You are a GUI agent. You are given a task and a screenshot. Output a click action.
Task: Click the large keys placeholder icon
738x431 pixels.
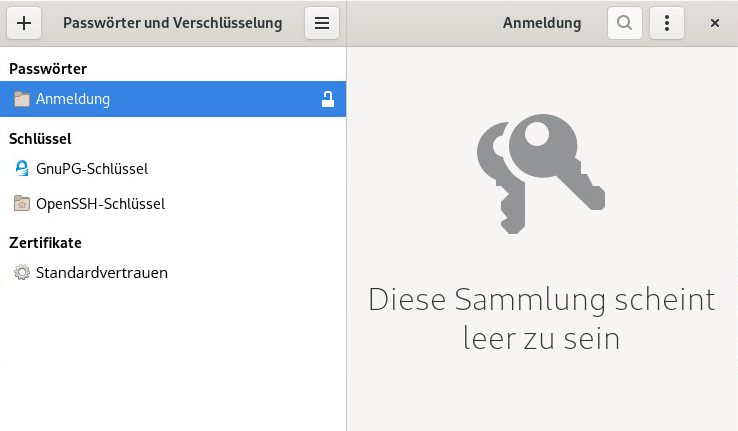(x=541, y=176)
